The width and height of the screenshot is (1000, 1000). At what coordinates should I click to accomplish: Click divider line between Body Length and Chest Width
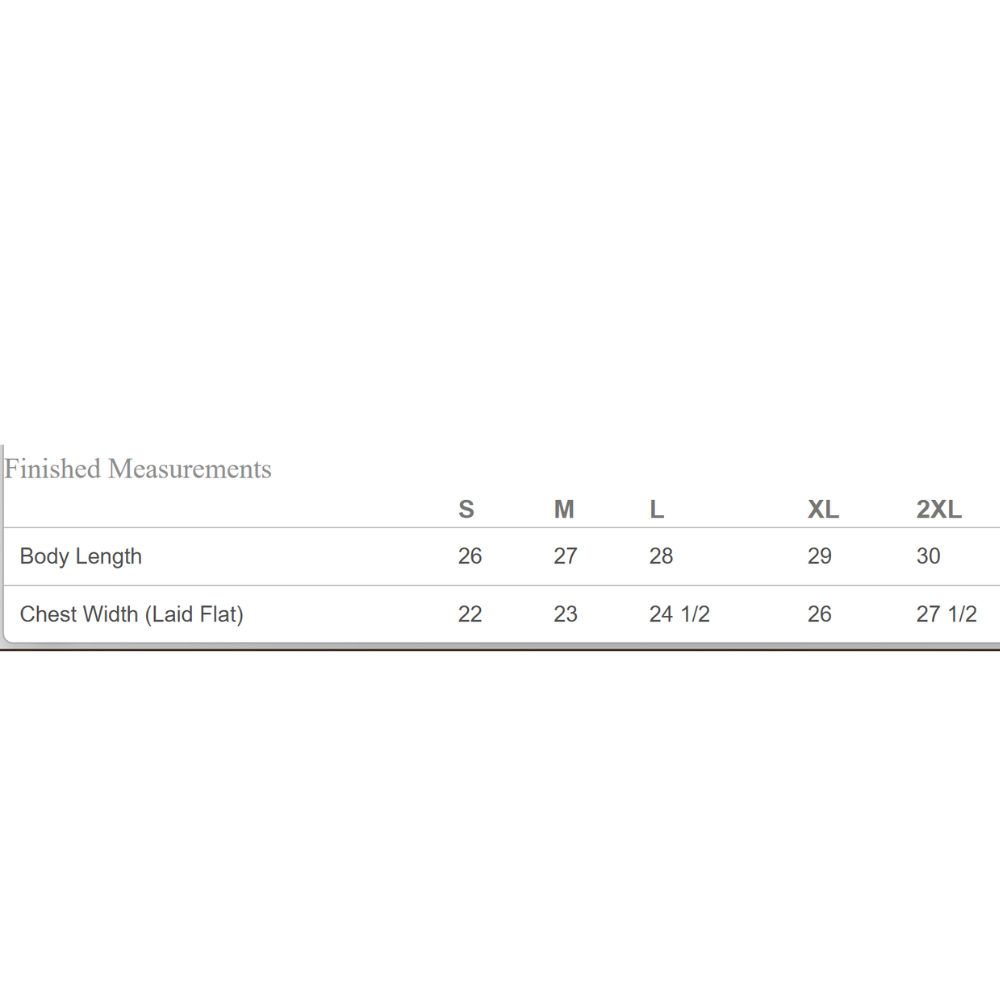pyautogui.click(x=500, y=586)
